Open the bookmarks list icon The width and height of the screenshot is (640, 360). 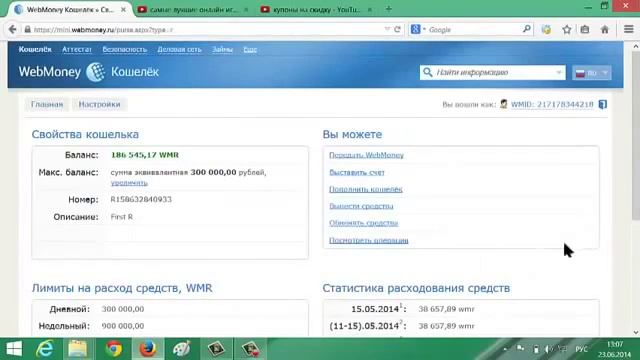click(x=585, y=29)
